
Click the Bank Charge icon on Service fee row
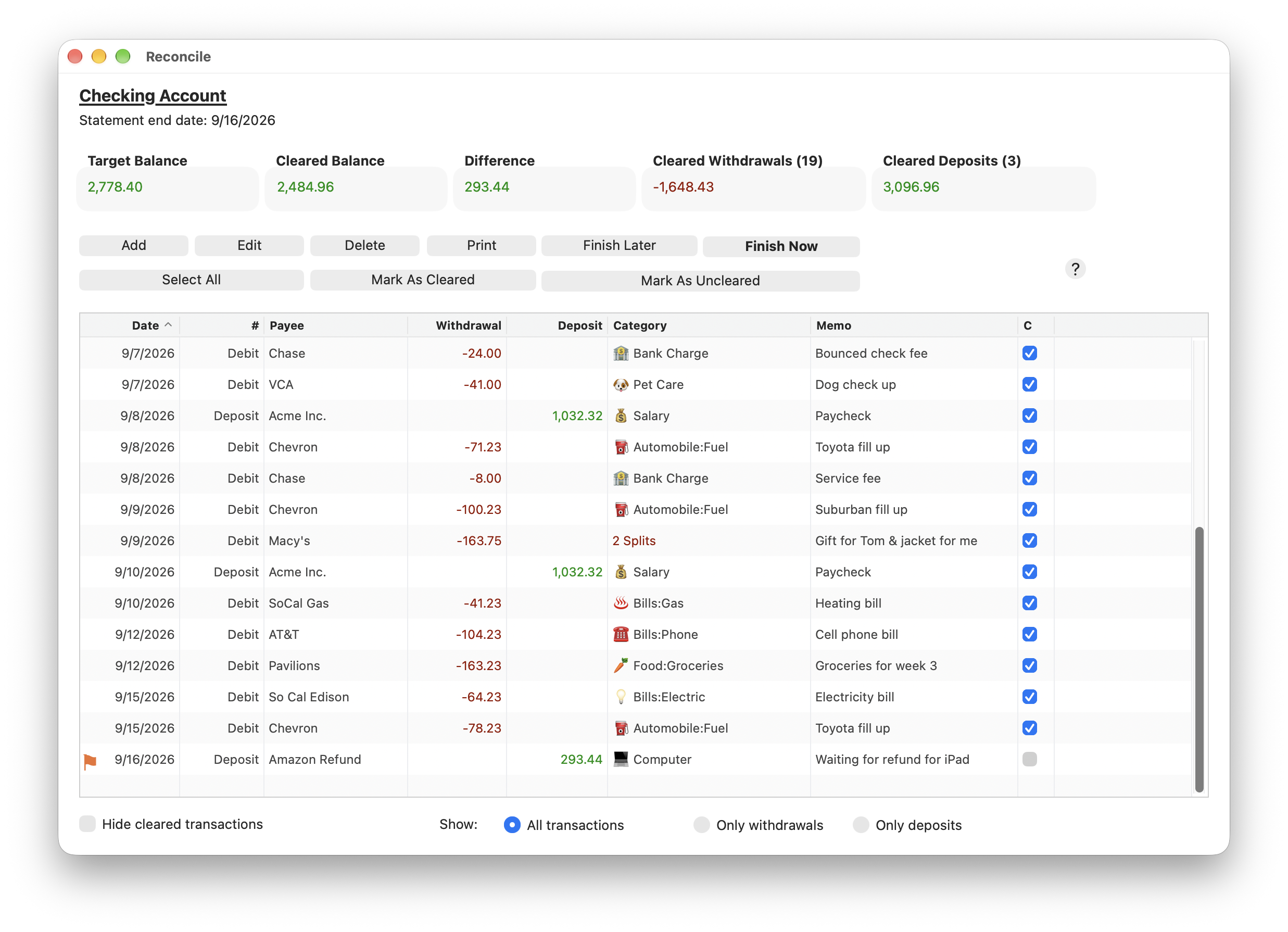[621, 478]
